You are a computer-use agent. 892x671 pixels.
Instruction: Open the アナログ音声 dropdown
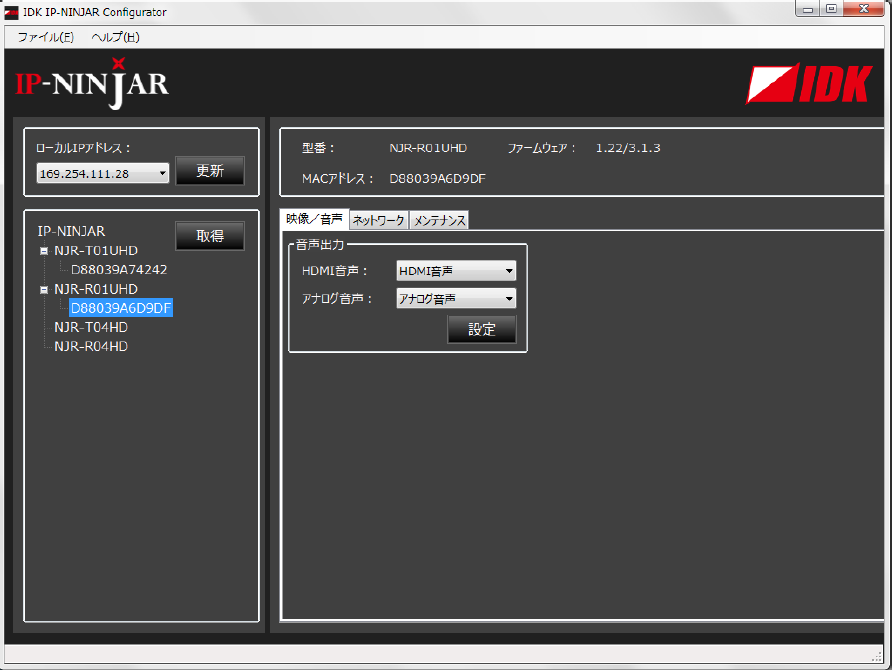(456, 299)
